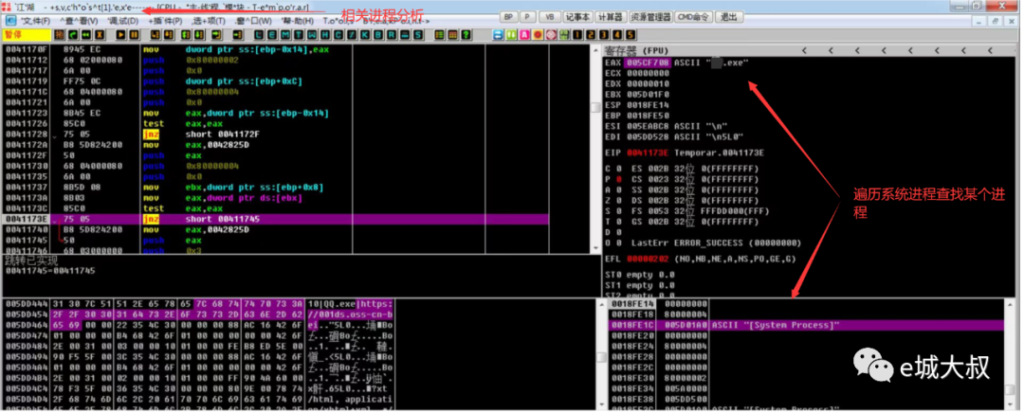The width and height of the screenshot is (1024, 413).
Task: Click the 记事本 button
Action: pyautogui.click(x=577, y=17)
